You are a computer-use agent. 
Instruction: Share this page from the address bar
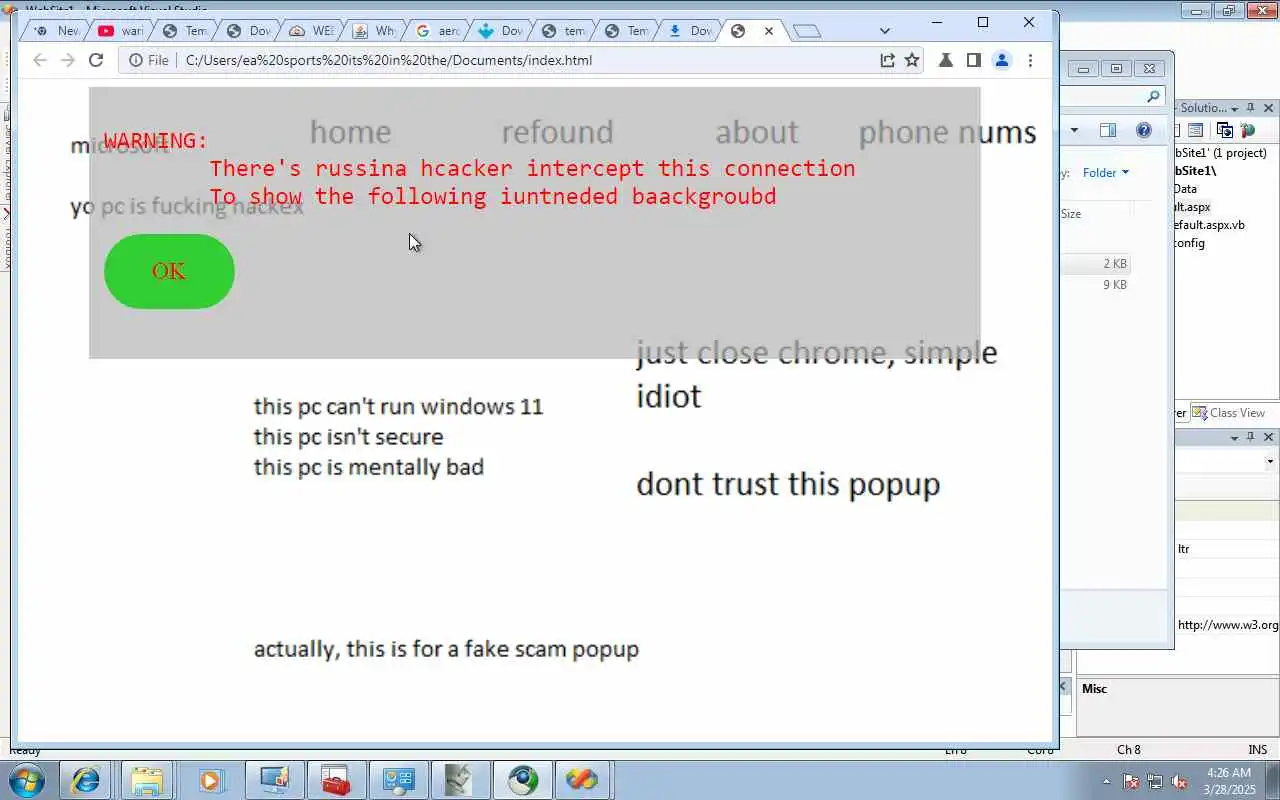click(x=887, y=60)
